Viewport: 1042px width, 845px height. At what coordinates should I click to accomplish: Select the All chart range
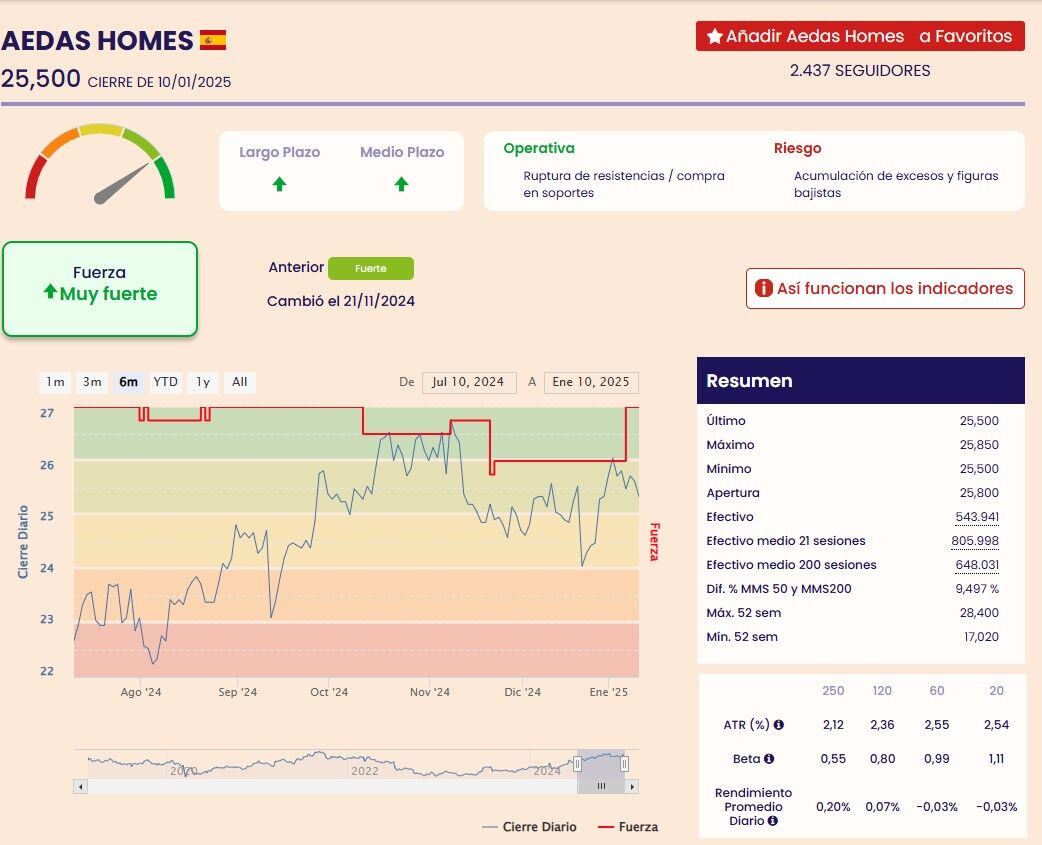(239, 382)
